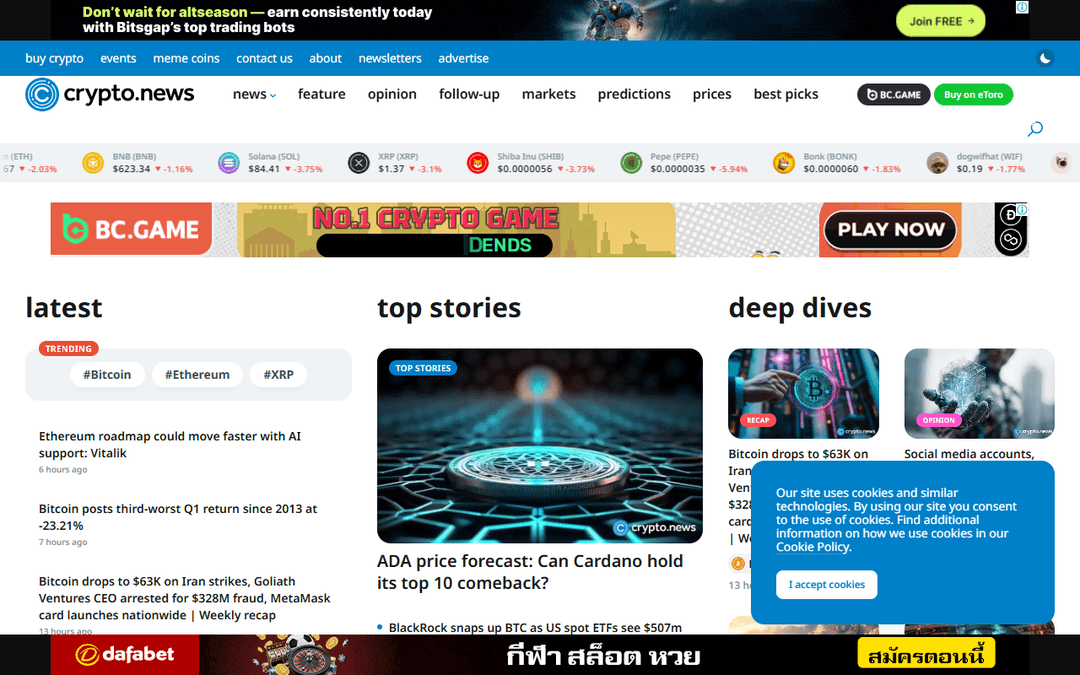1080x675 pixels.
Task: Go to the follow-up section
Action: 469,94
